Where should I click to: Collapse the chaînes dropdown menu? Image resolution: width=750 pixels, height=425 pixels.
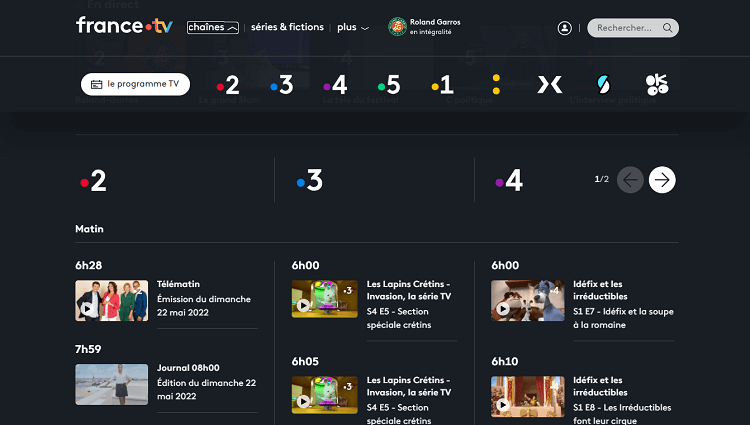click(213, 27)
